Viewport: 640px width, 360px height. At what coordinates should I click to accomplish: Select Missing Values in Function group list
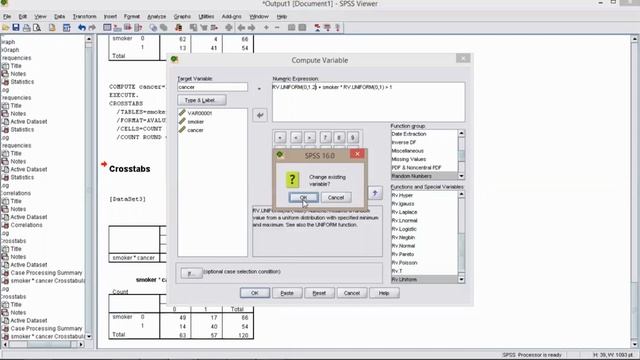click(409, 159)
